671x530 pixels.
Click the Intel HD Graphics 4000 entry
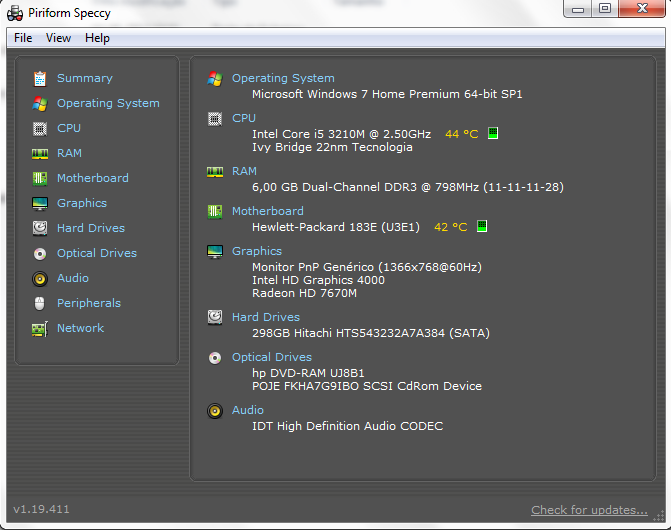point(318,280)
